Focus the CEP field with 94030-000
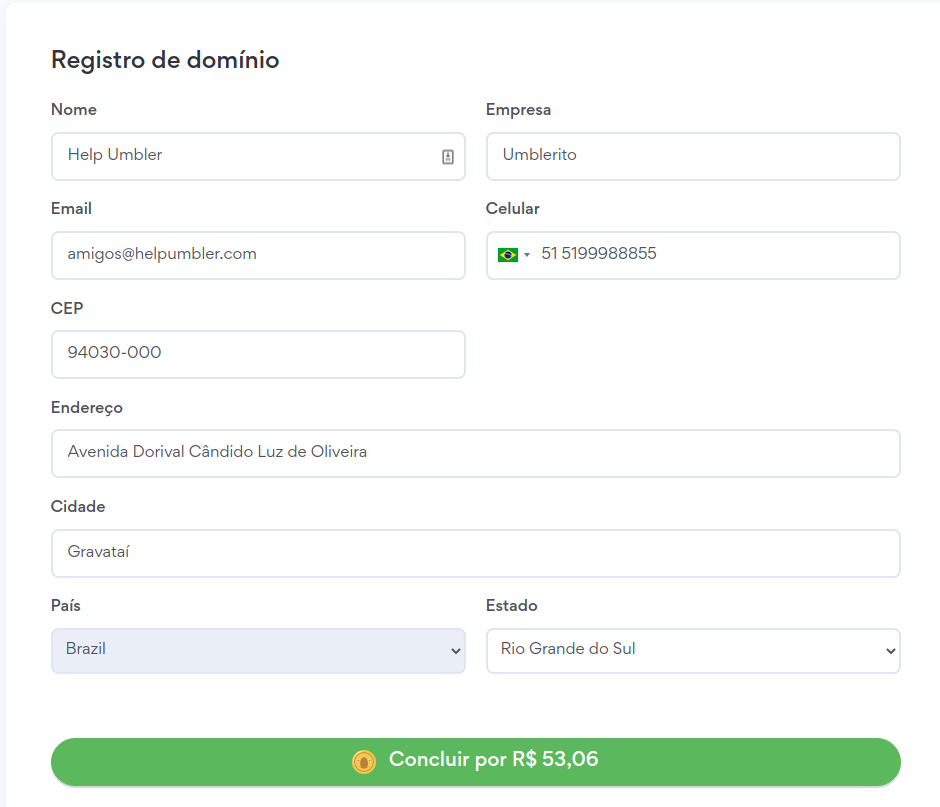940x807 pixels. [x=258, y=354]
